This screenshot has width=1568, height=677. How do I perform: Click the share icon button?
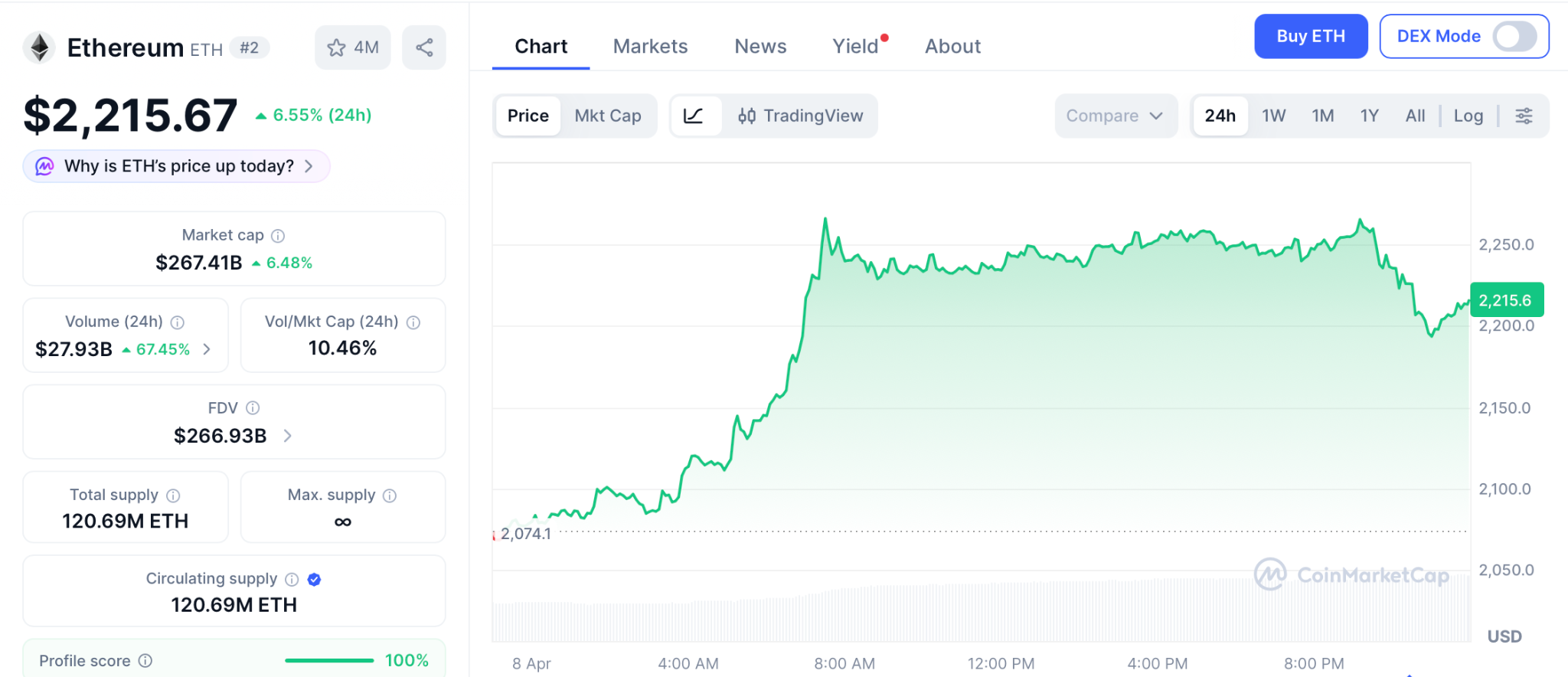424,48
